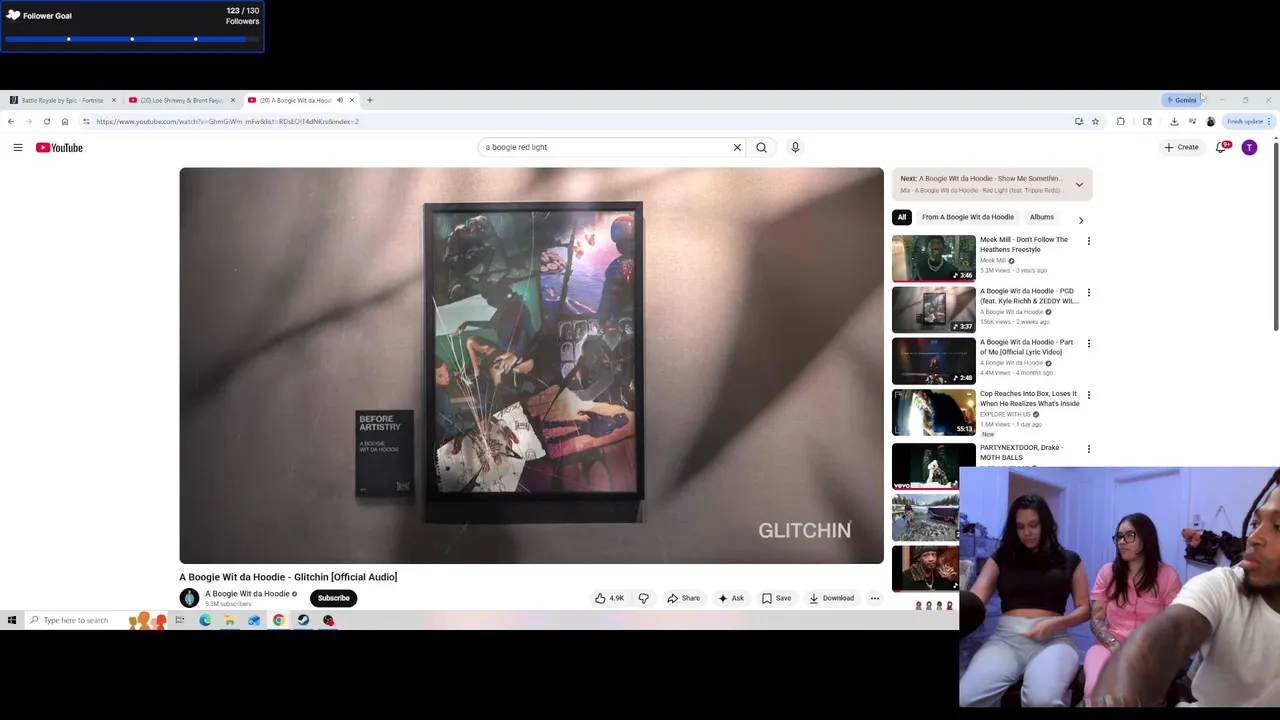The image size is (1280, 720).
Task: Open options for PGD video
Action: (1088, 292)
